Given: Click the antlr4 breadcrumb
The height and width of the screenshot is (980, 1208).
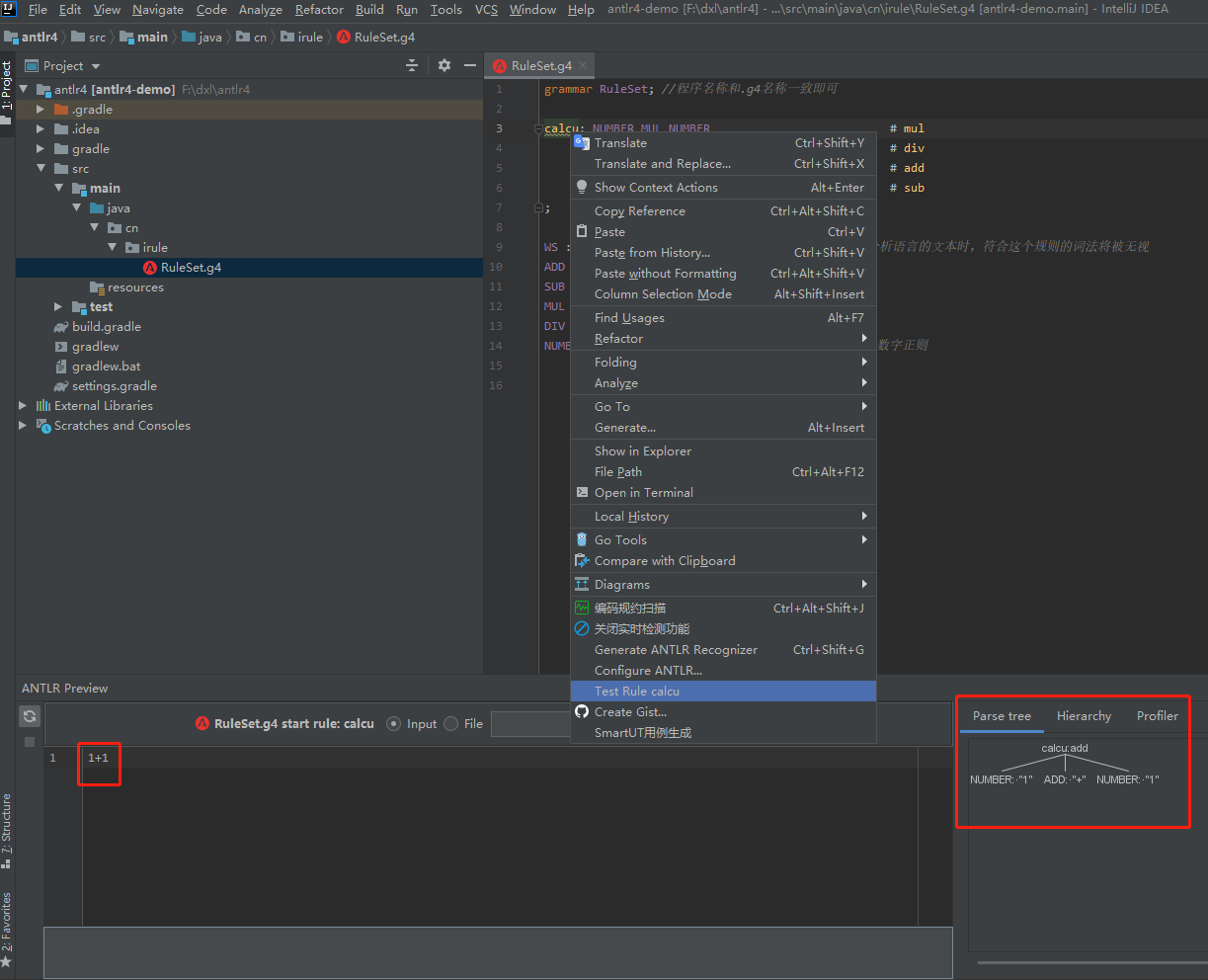Looking at the screenshot, I should click(x=31, y=37).
